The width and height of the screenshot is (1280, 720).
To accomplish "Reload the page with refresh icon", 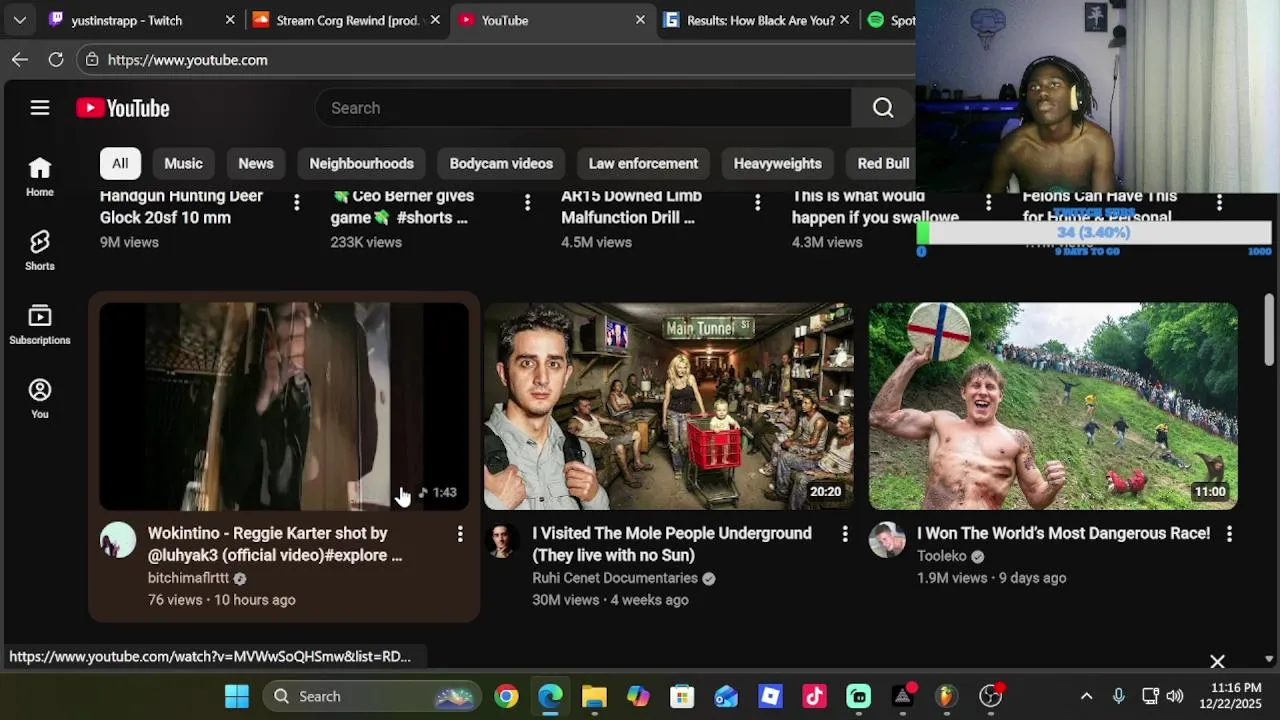I will (x=56, y=60).
